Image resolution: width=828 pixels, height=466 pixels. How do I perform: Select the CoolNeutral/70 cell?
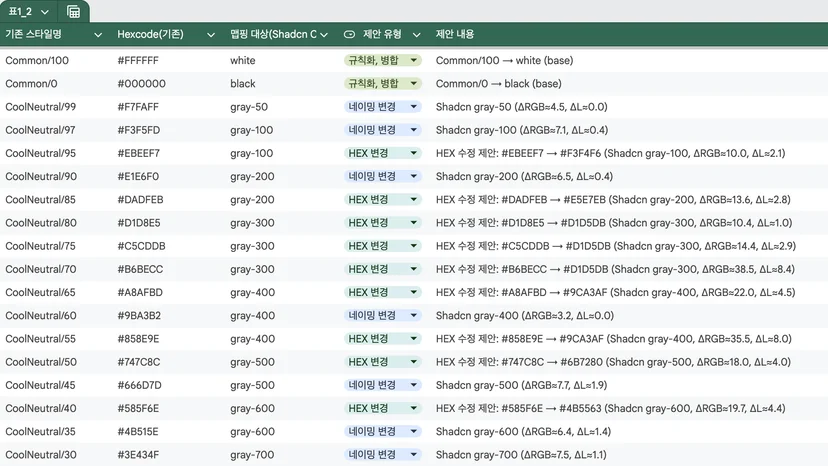click(x=41, y=269)
